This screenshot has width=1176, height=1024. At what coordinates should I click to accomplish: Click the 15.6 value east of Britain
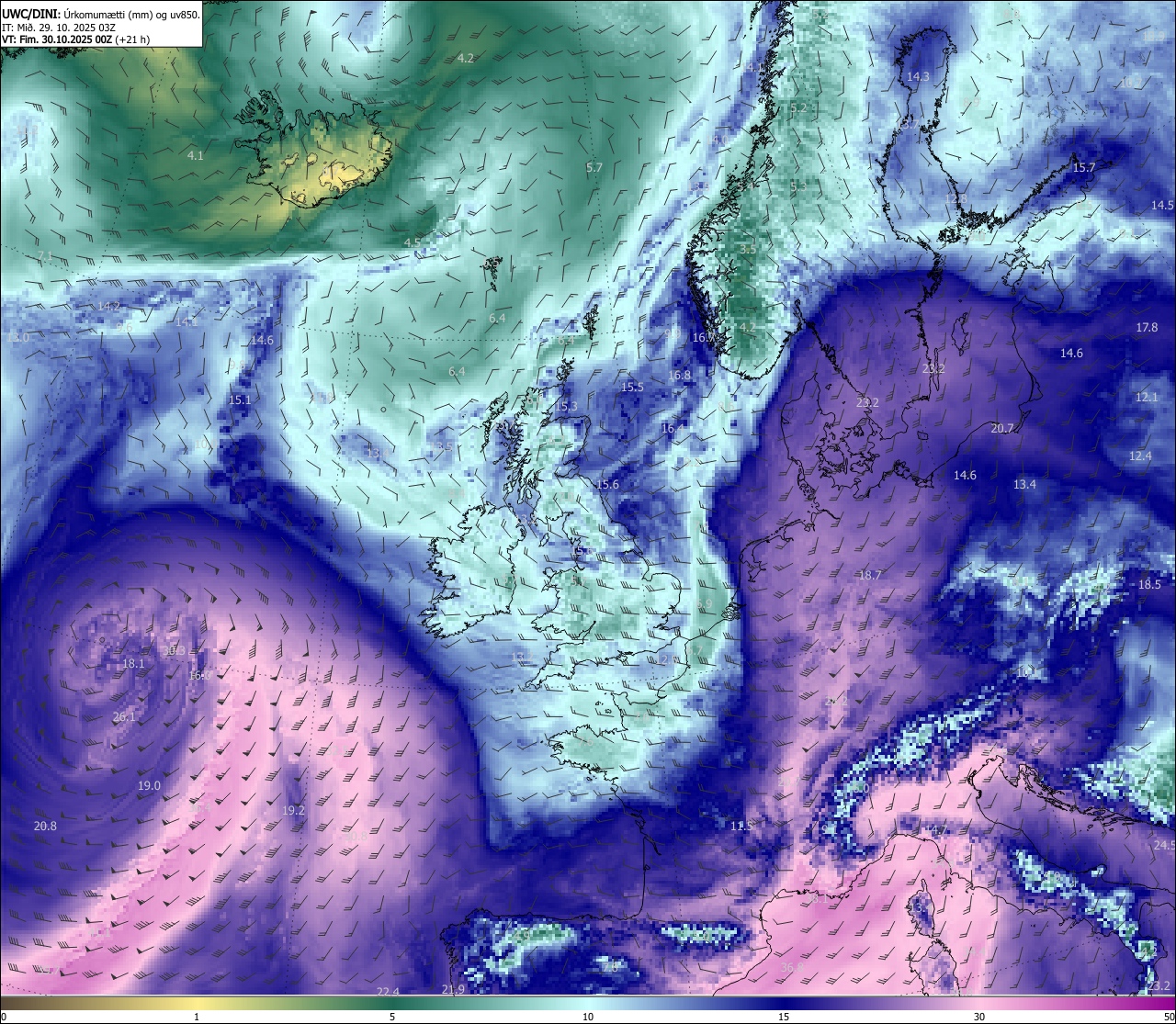pyautogui.click(x=607, y=484)
